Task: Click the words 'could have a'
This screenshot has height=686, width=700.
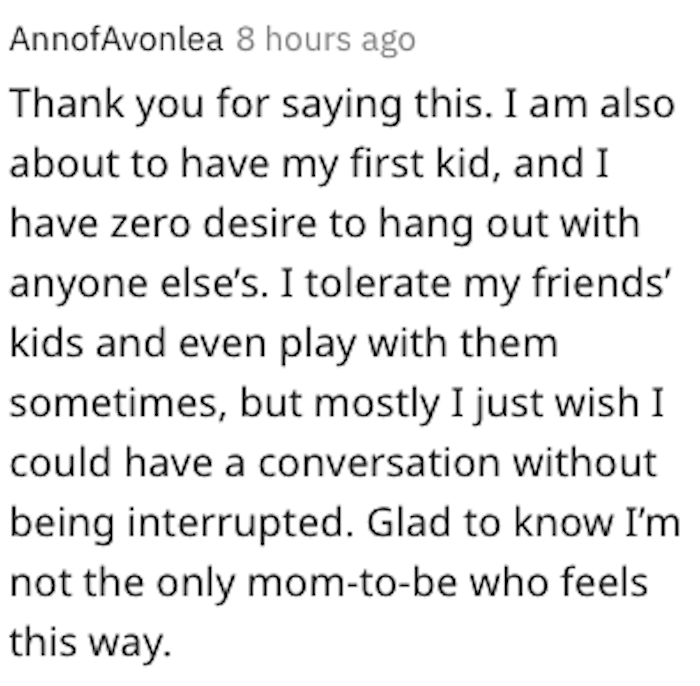Action: [127, 462]
